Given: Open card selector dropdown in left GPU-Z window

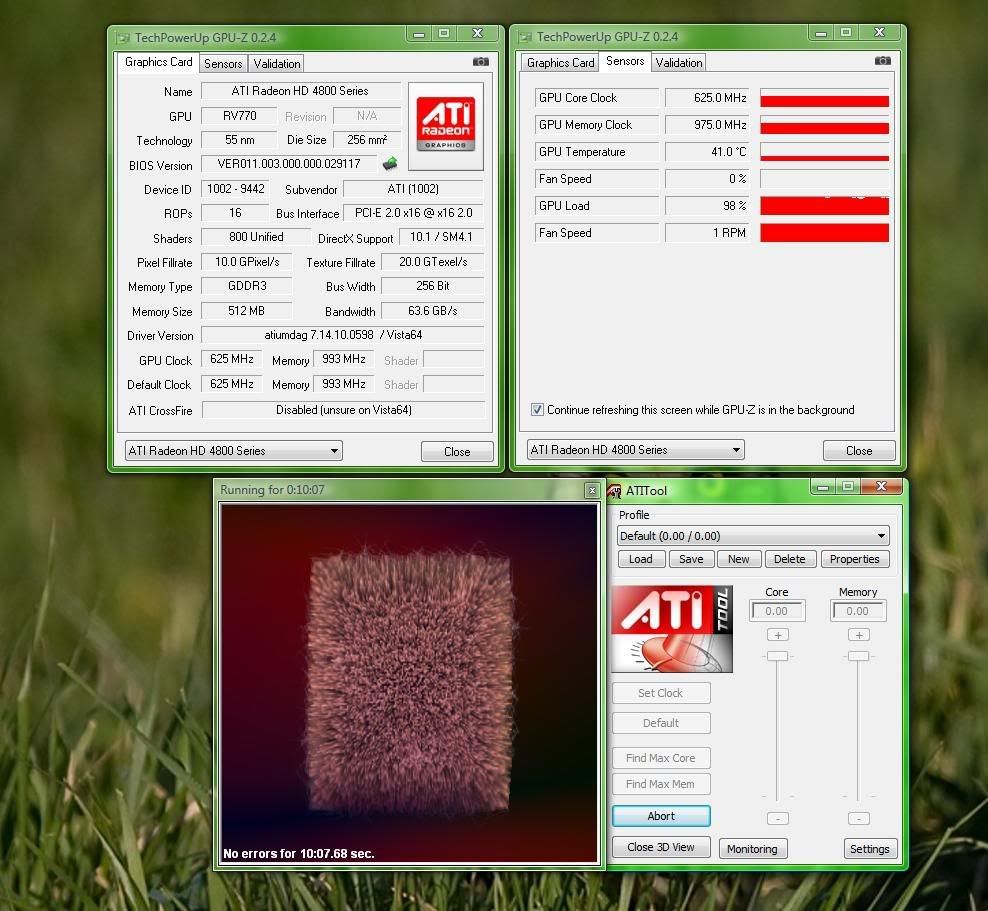Looking at the screenshot, I should click(233, 450).
